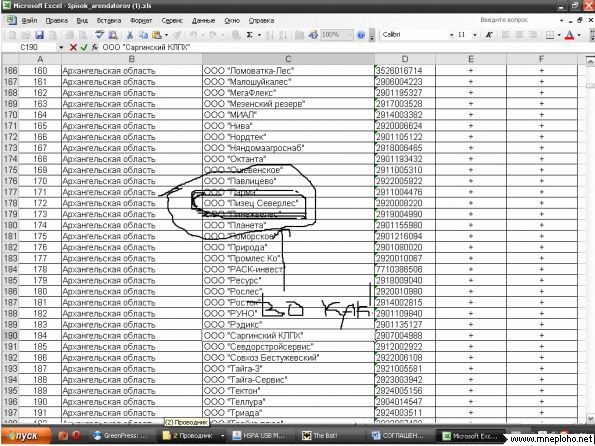Sort ascending with A-Z icon
Viewport: 595px width, 446px height.
click(269, 35)
